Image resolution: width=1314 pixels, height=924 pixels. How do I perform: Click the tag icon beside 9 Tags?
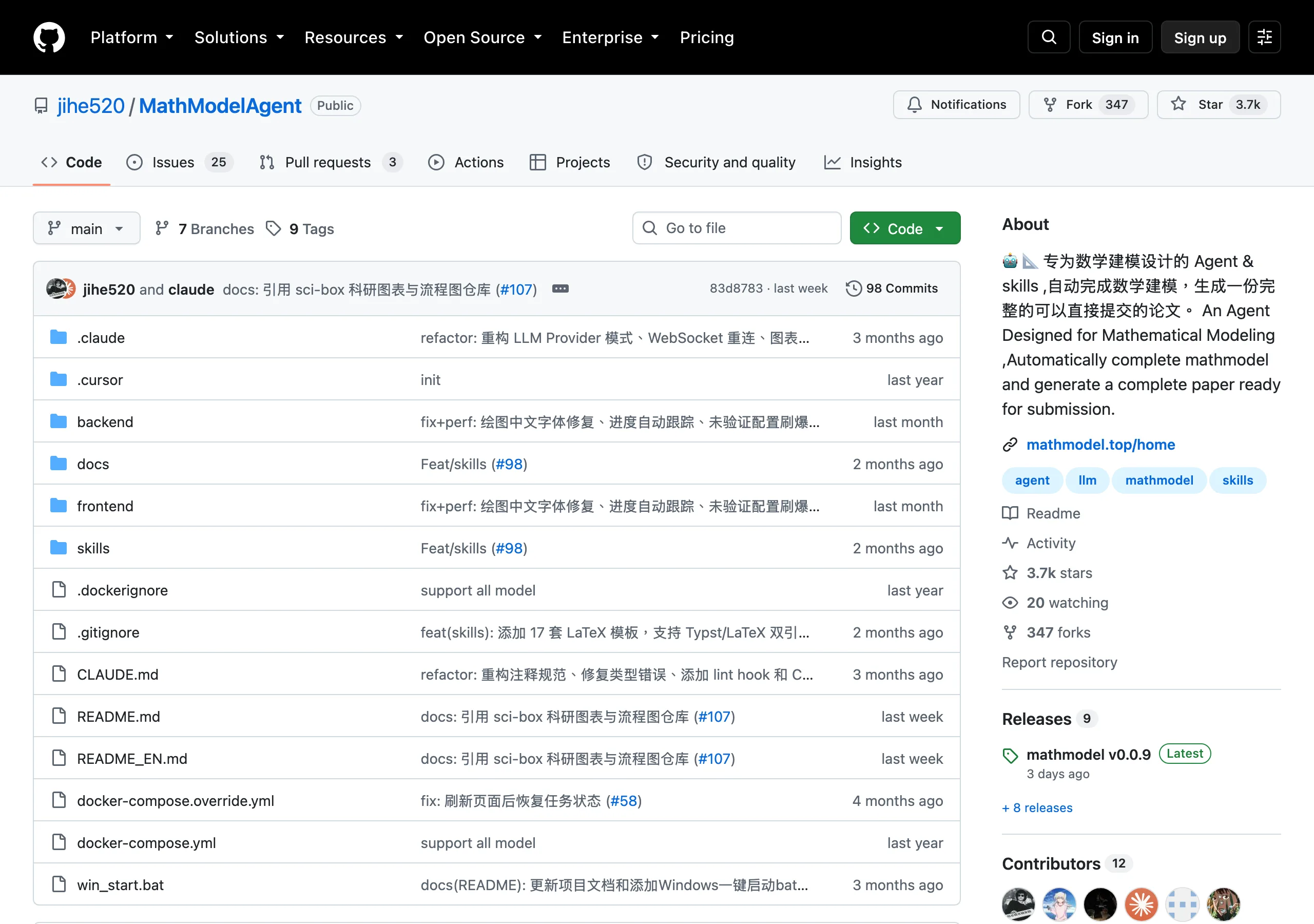[x=274, y=228]
